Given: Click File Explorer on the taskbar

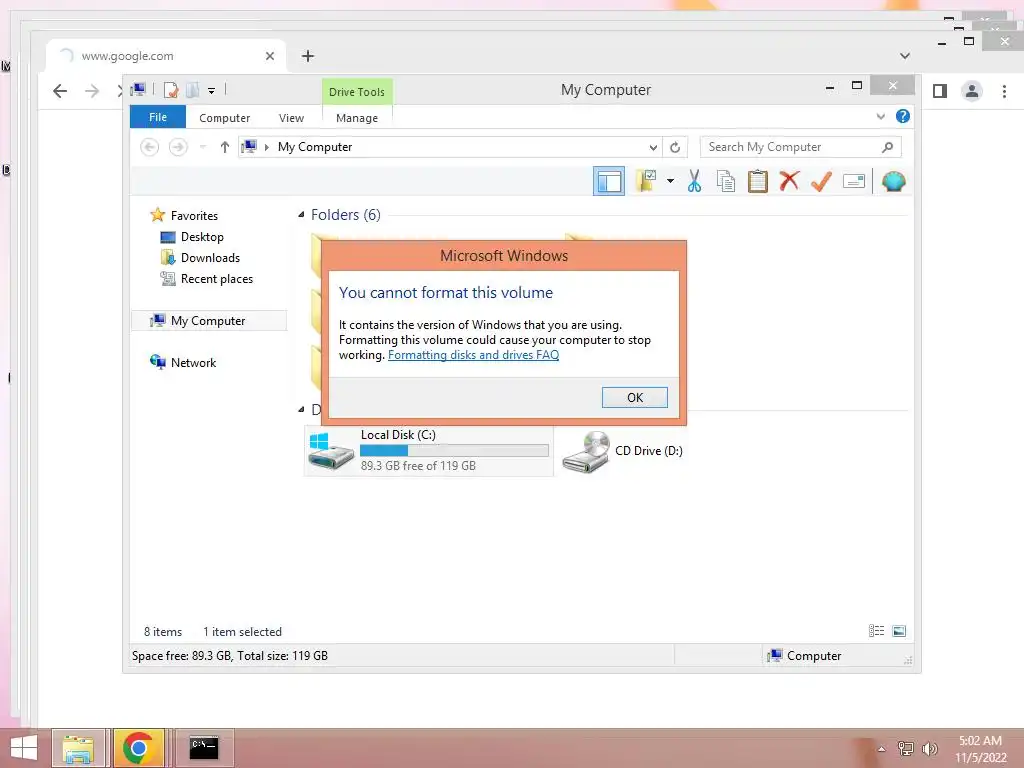Looking at the screenshot, I should 78,748.
